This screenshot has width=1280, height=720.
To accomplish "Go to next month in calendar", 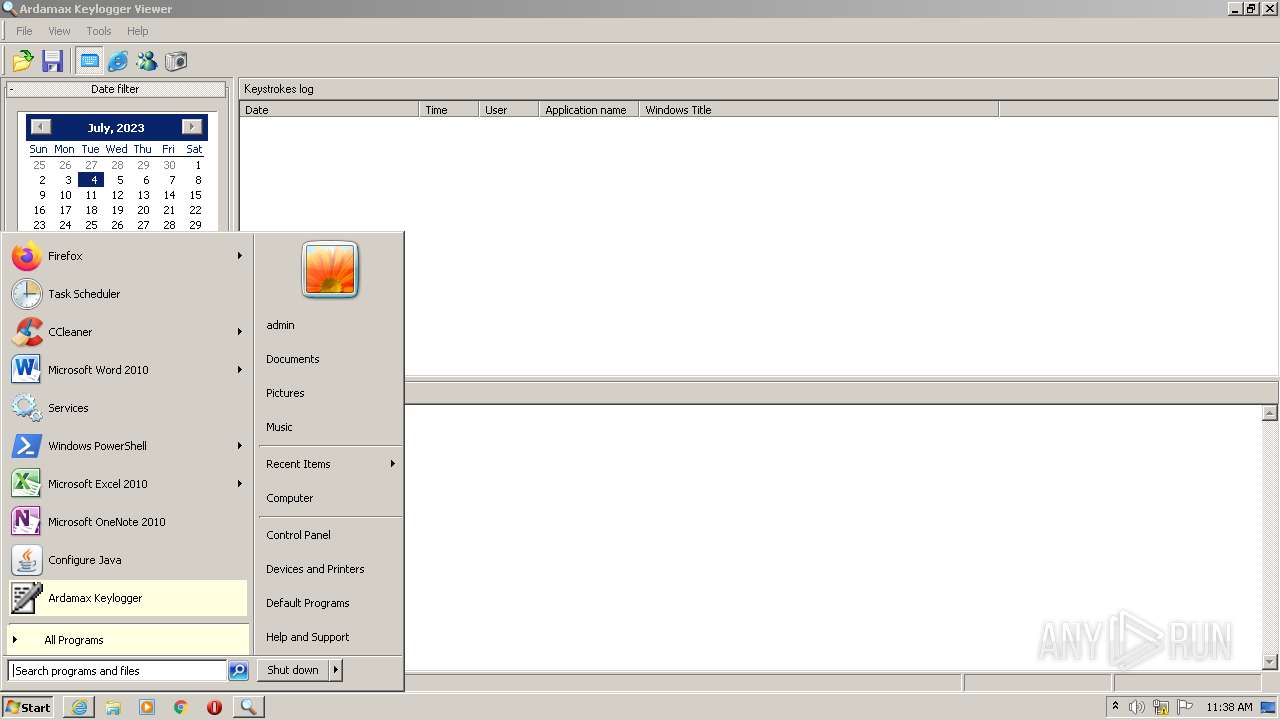I will click(192, 127).
